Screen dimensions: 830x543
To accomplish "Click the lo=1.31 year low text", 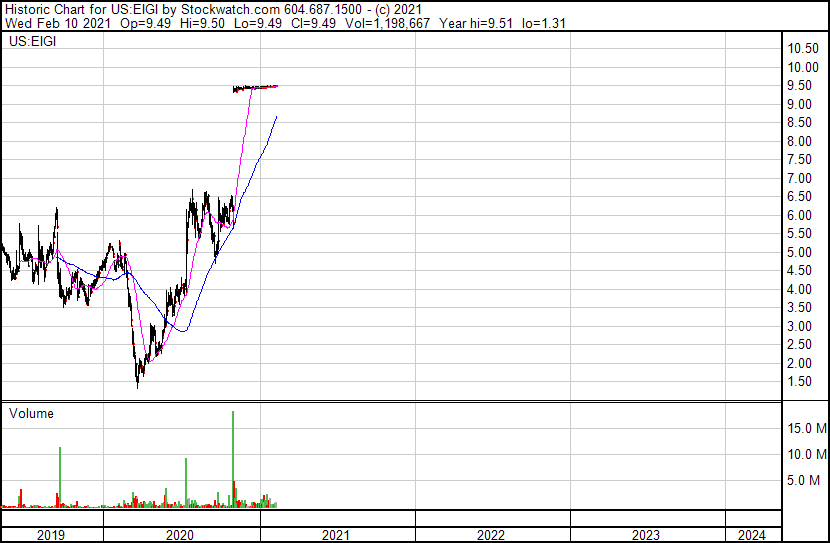I will click(x=544, y=23).
